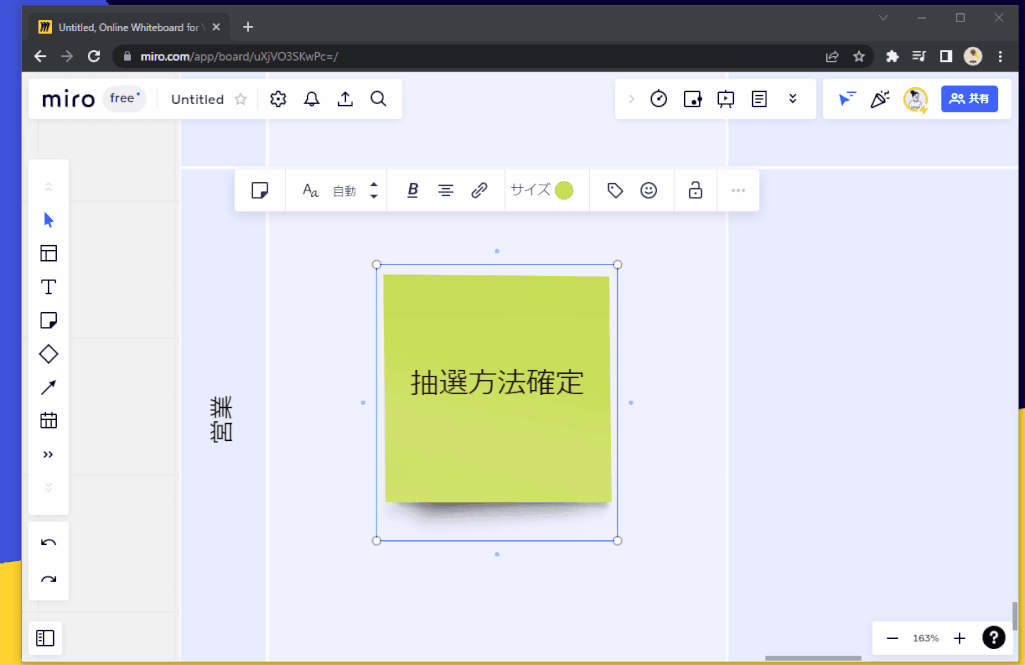The image size is (1025, 665).
Task: Select the Untitled, Online Whiteboard tab
Action: [127, 27]
